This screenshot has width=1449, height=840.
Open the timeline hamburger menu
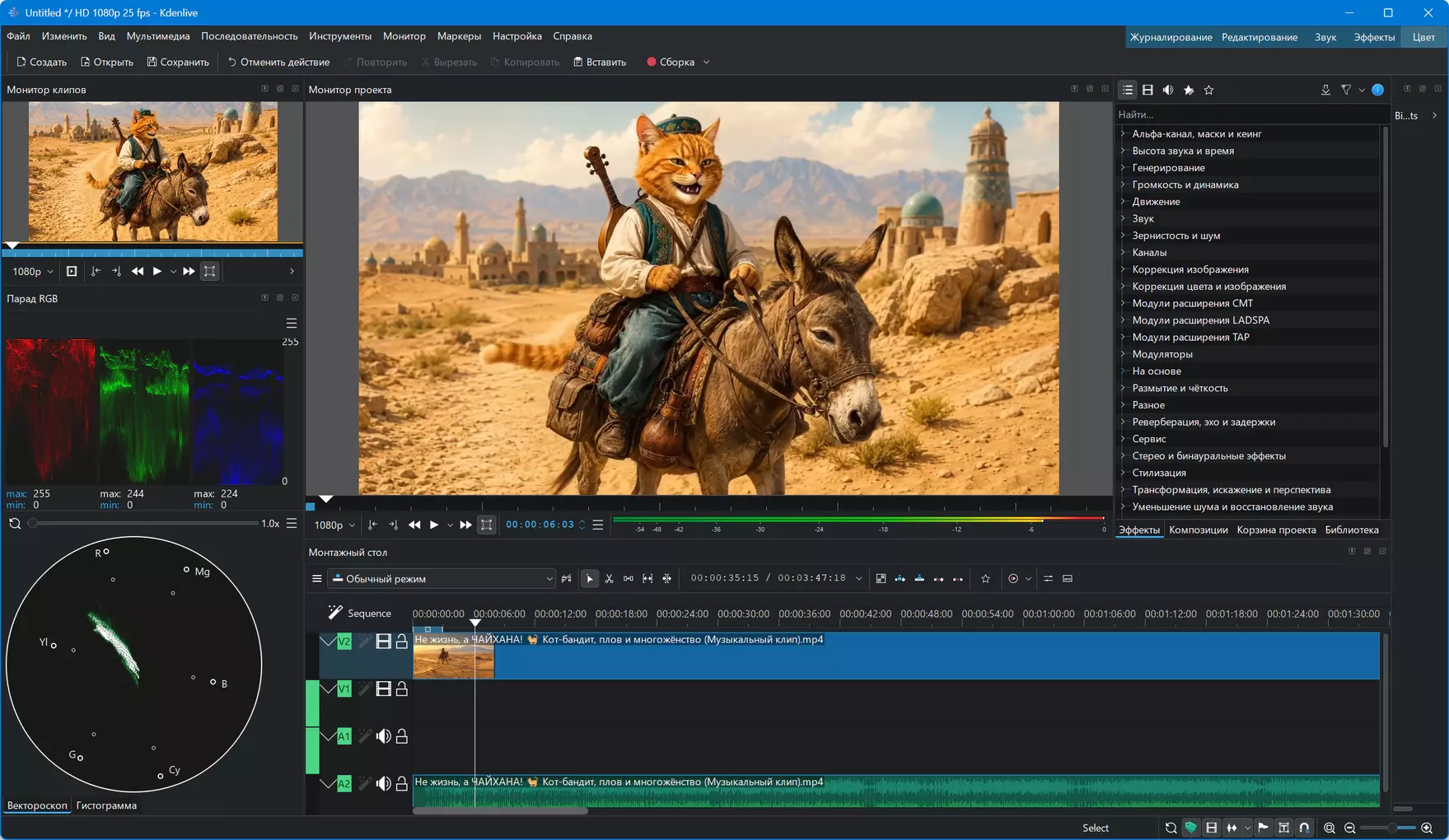[316, 579]
